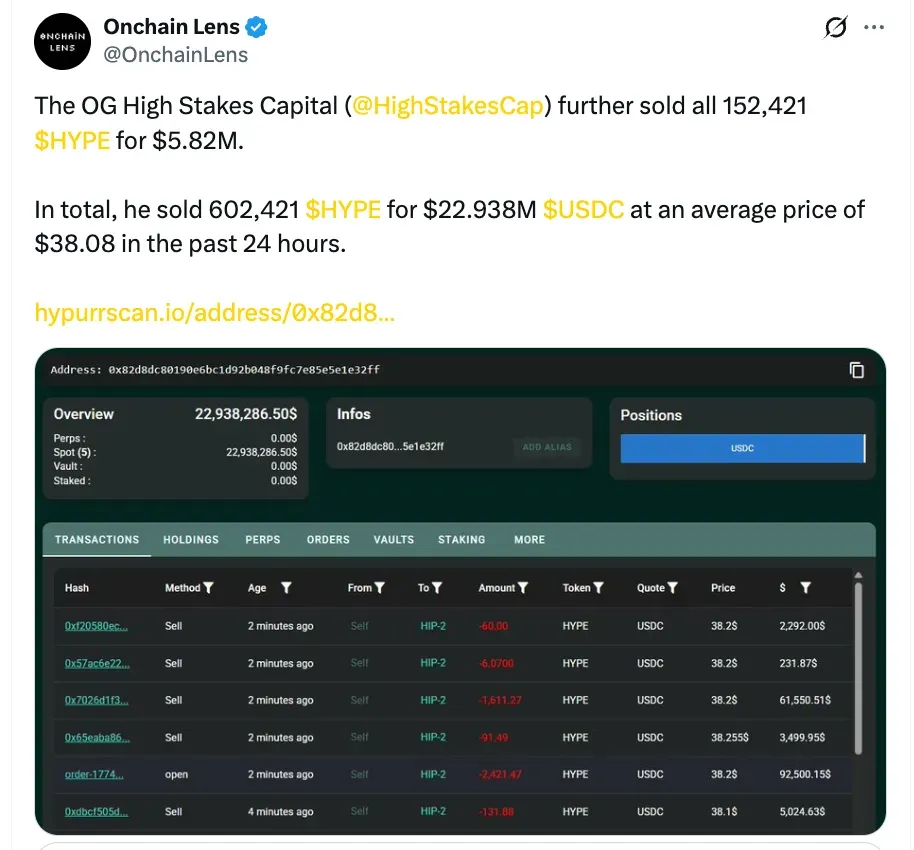Click the Onchain Lens profile avatar
Image resolution: width=914 pixels, height=850 pixels.
[62, 42]
